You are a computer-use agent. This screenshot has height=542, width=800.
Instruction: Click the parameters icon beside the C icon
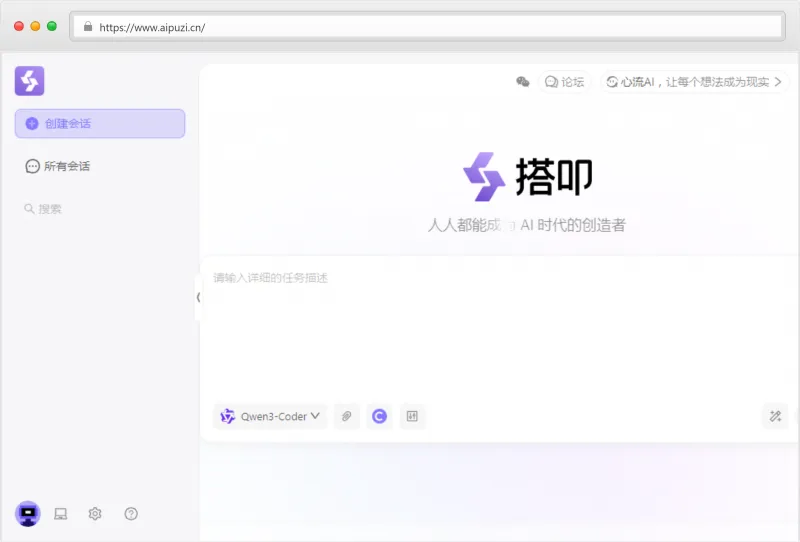412,416
